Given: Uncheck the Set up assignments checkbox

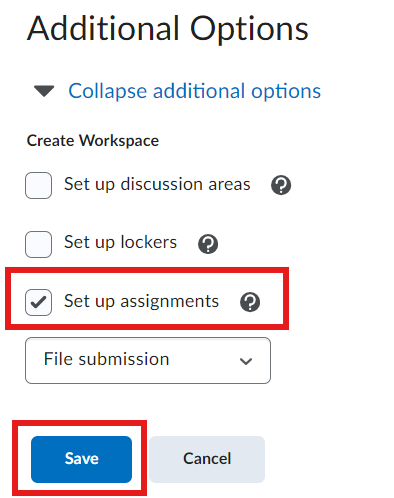Looking at the screenshot, I should [x=38, y=302].
